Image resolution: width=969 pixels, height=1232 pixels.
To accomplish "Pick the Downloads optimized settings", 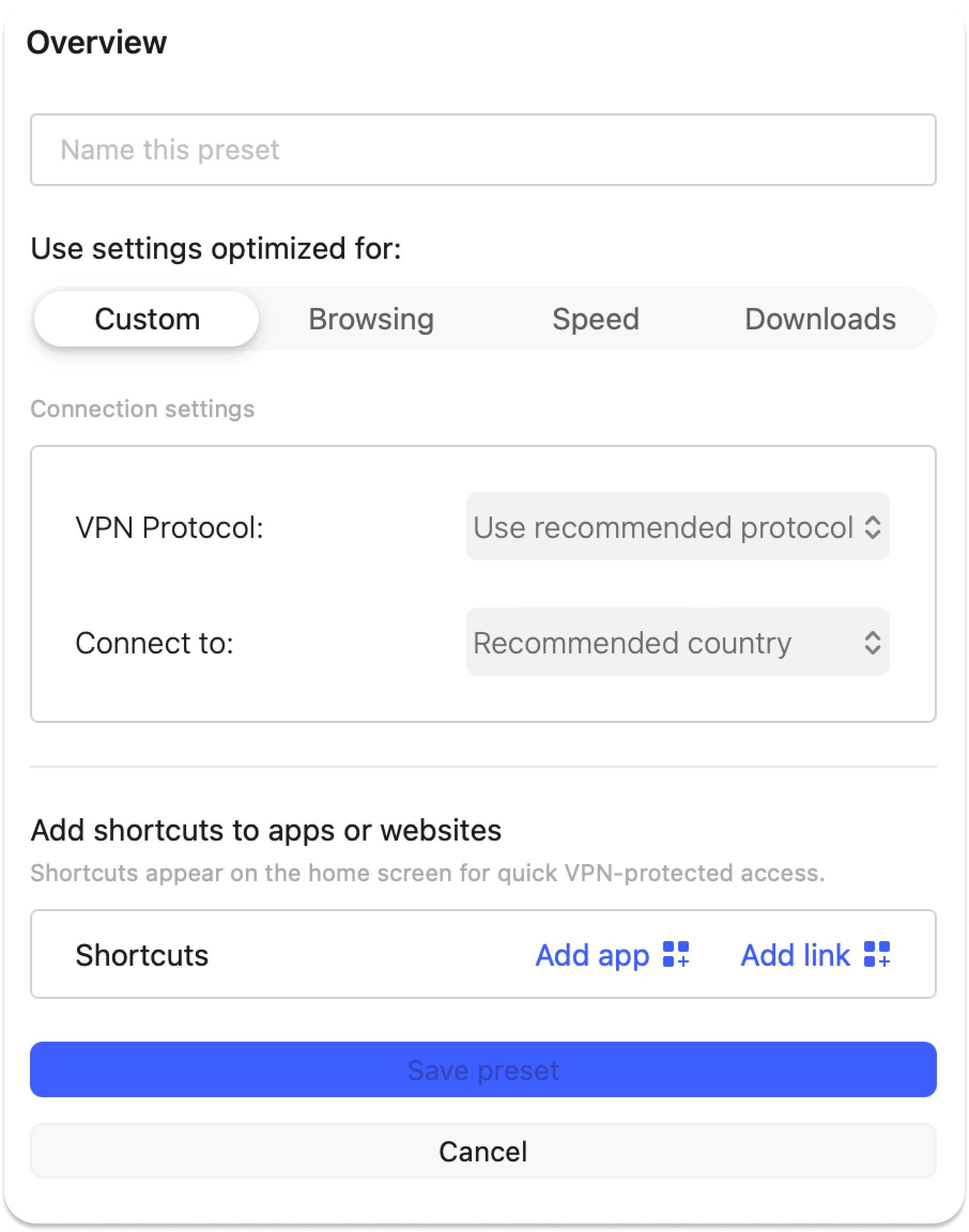I will click(x=820, y=319).
